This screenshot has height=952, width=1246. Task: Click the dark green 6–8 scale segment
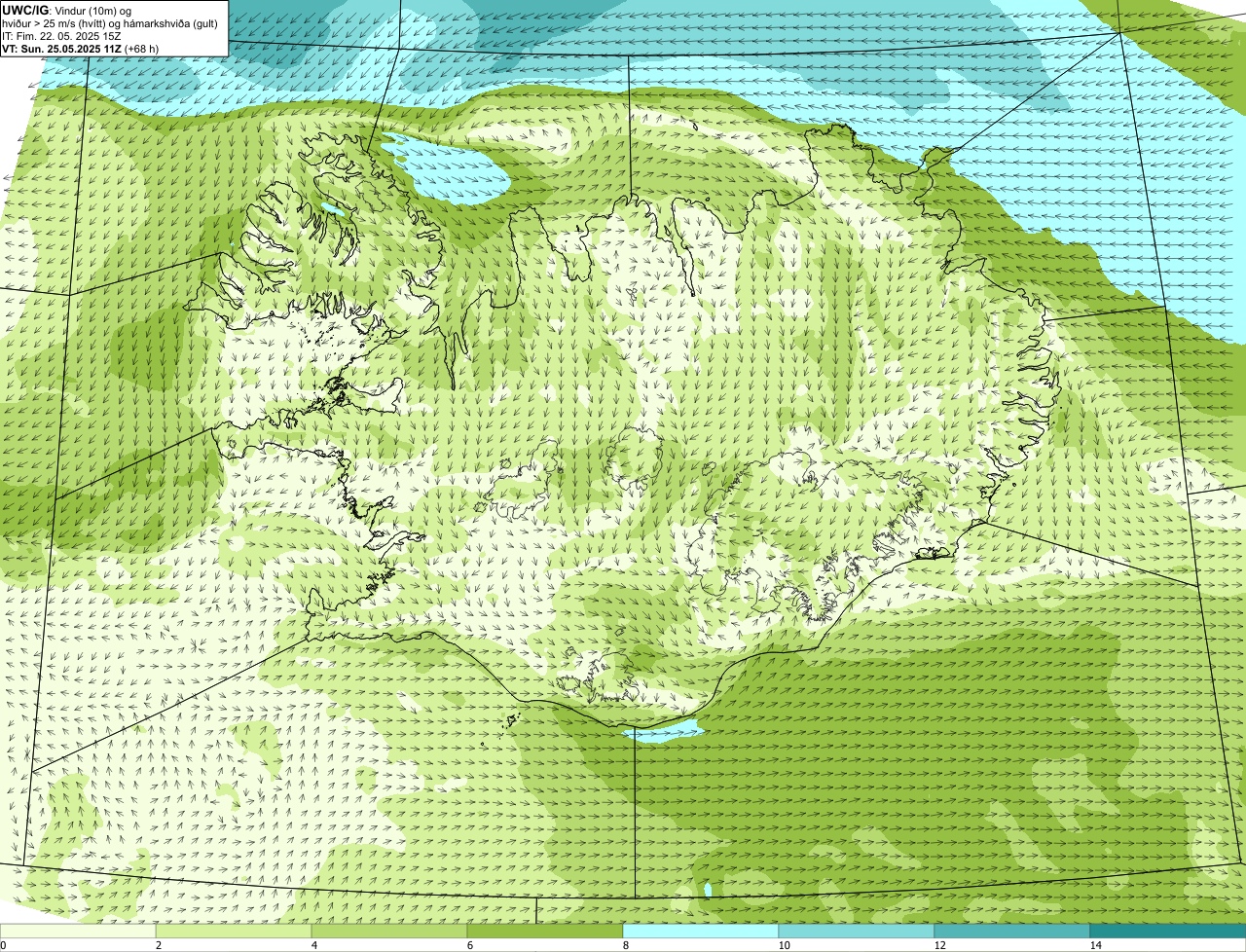point(545,931)
